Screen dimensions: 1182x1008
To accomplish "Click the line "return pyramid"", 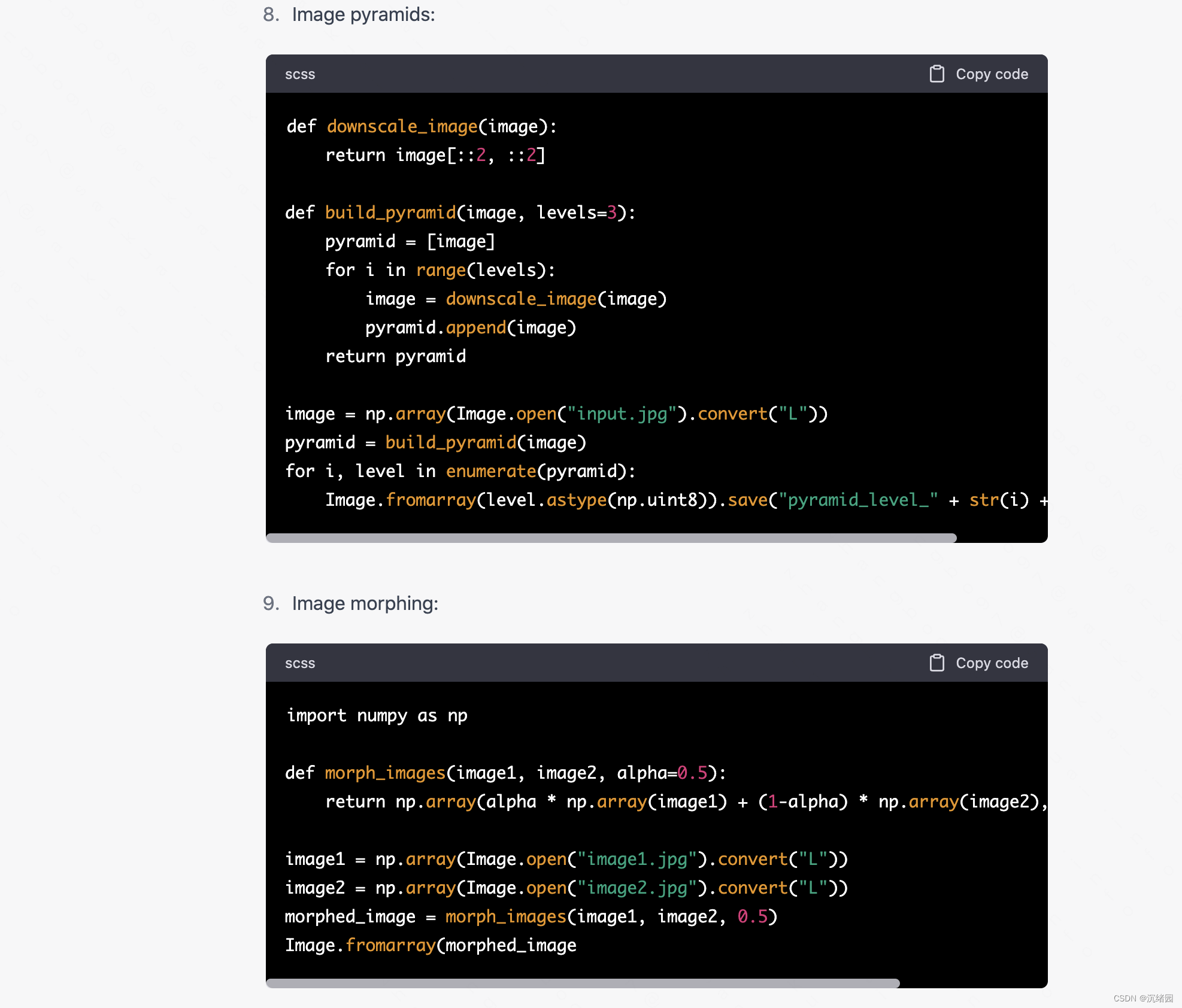I will (396, 356).
